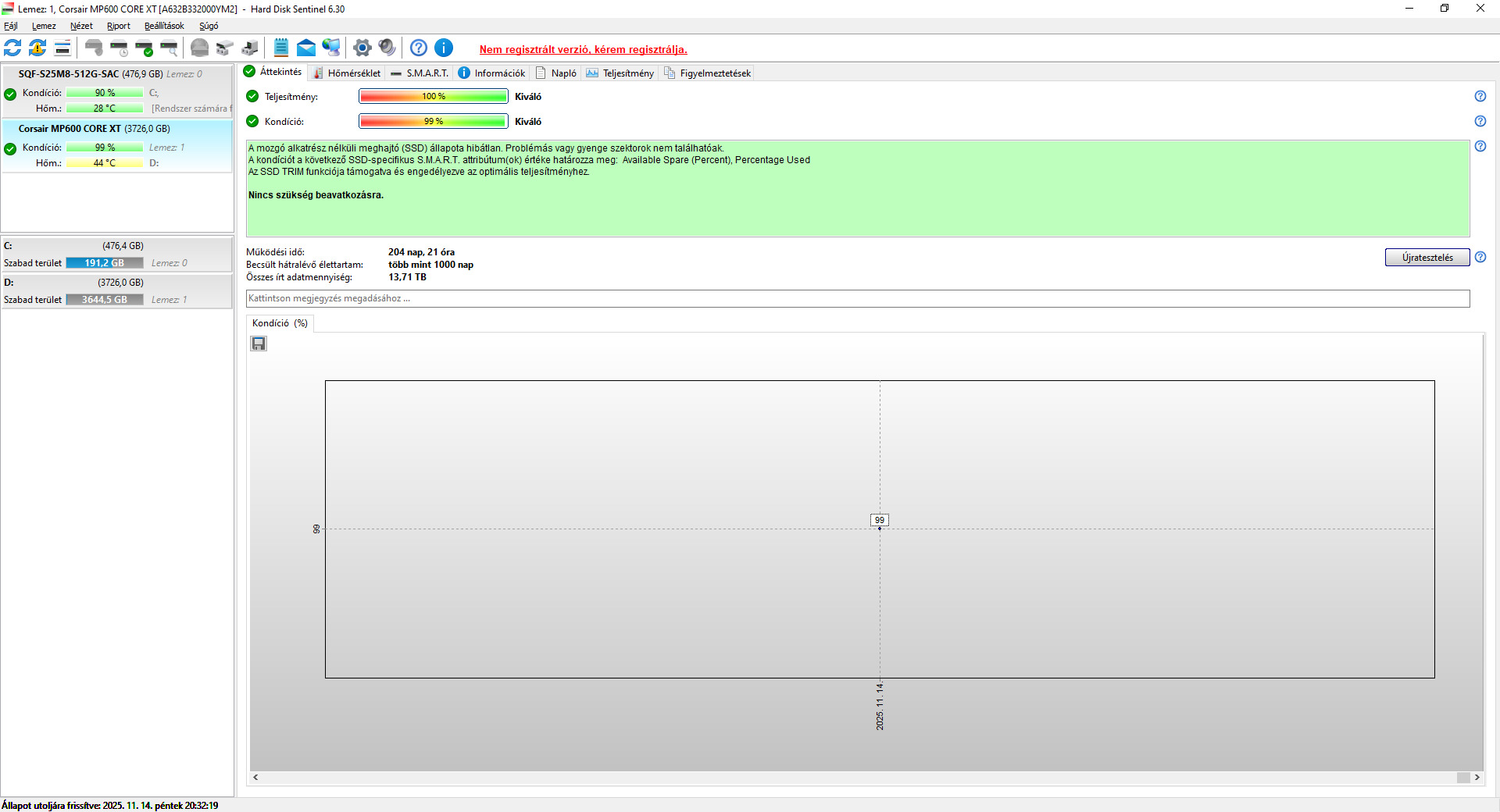The height and width of the screenshot is (812, 1500).
Task: Click help icon beside green status text
Action: point(1480,146)
